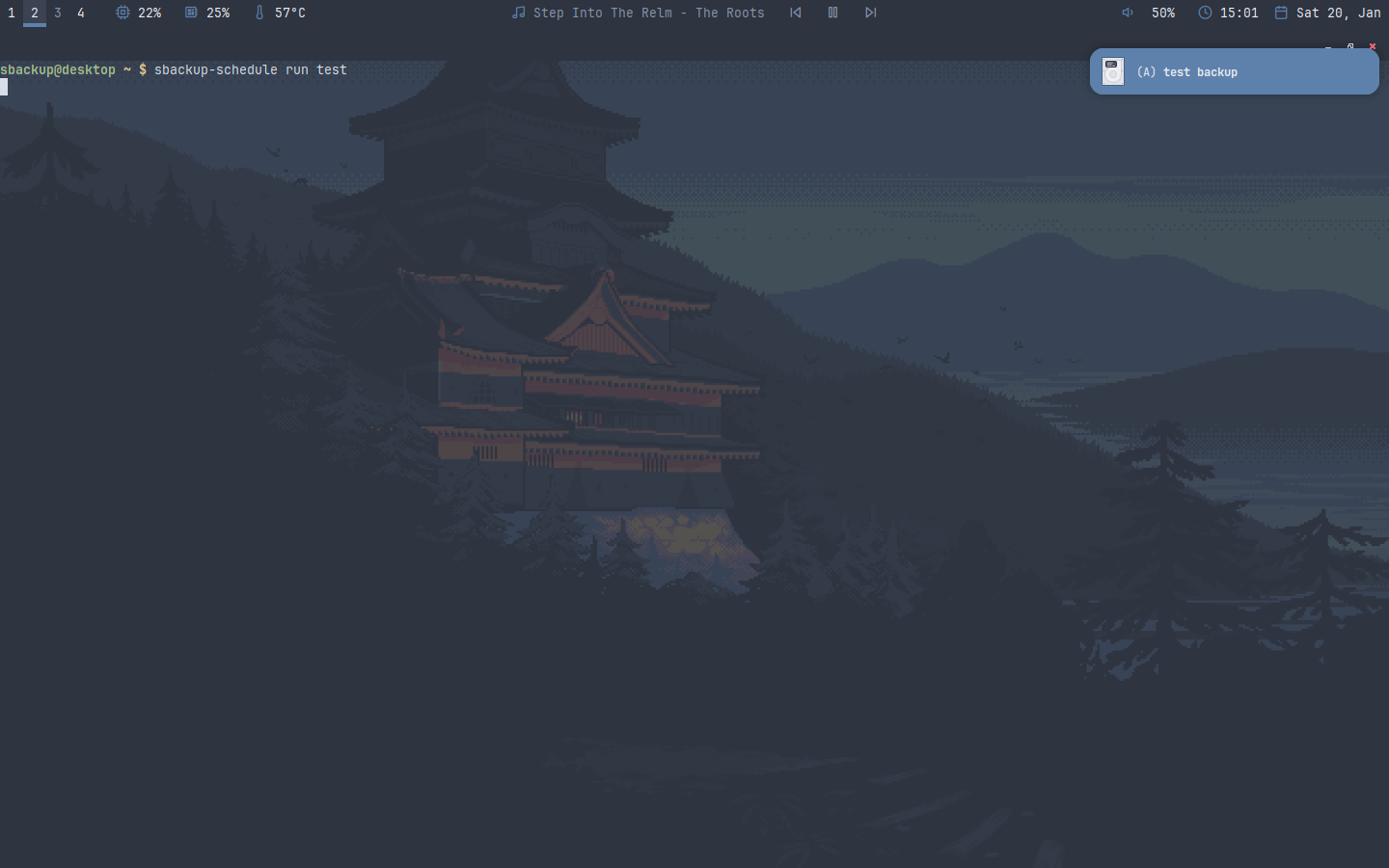Screen dimensions: 1389x868
Task: Click the sbackup-schedule run test command
Action: (x=251, y=69)
